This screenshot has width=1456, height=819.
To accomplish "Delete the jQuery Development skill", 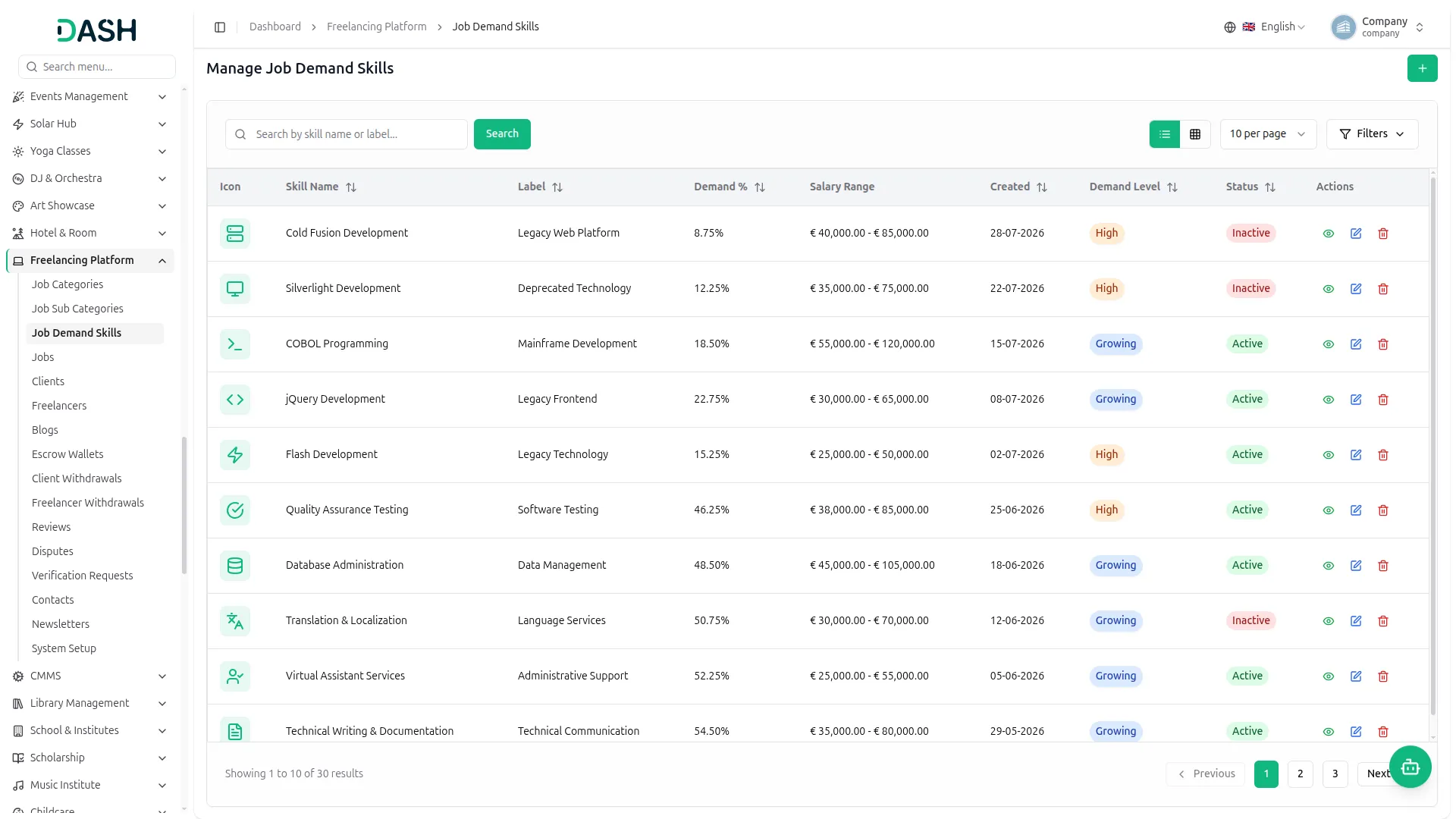I will tap(1383, 400).
